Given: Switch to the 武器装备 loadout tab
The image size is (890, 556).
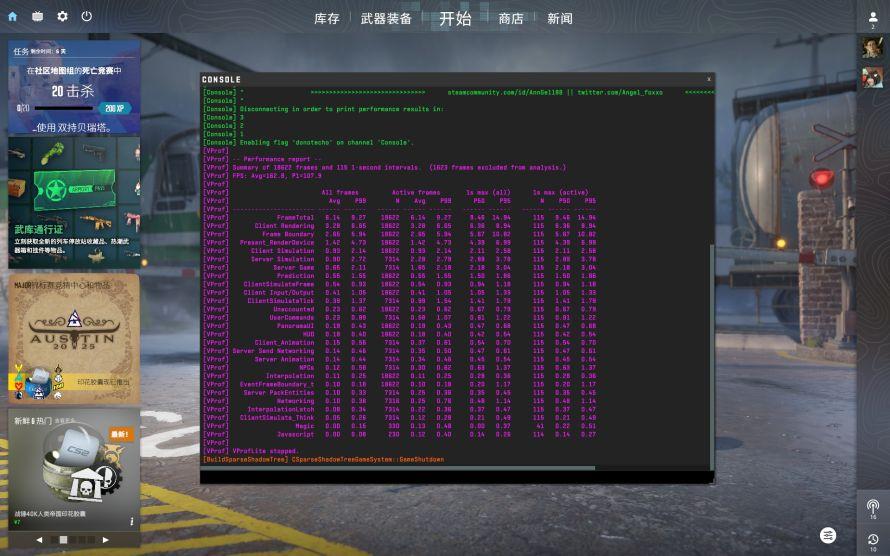Looking at the screenshot, I should (x=386, y=19).
